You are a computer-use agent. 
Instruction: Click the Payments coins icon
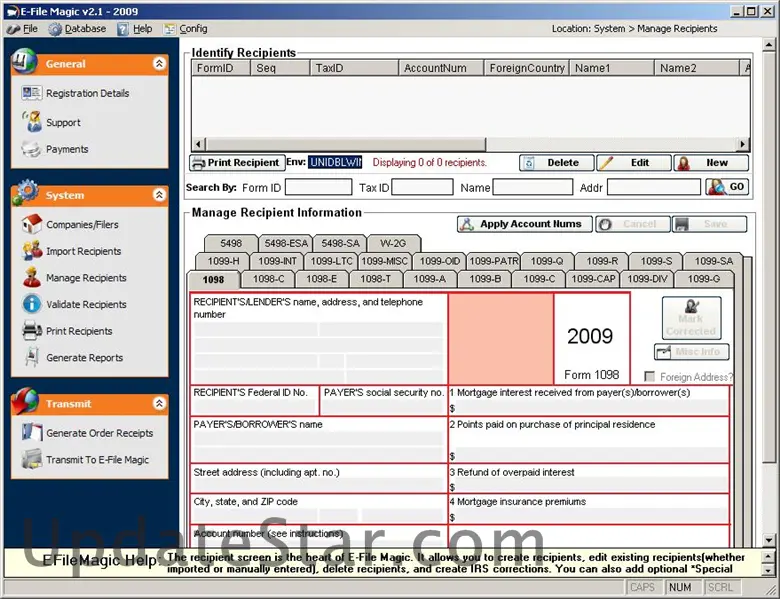31,149
